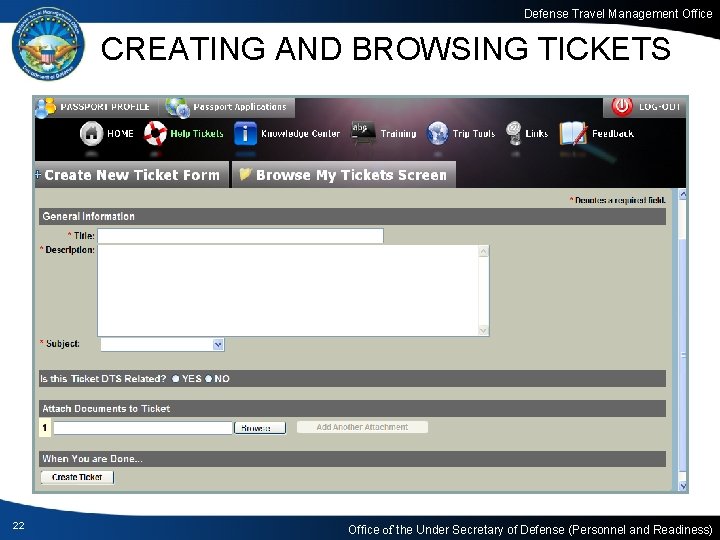
Task: Click the Browse attachment button
Action: 260,428
